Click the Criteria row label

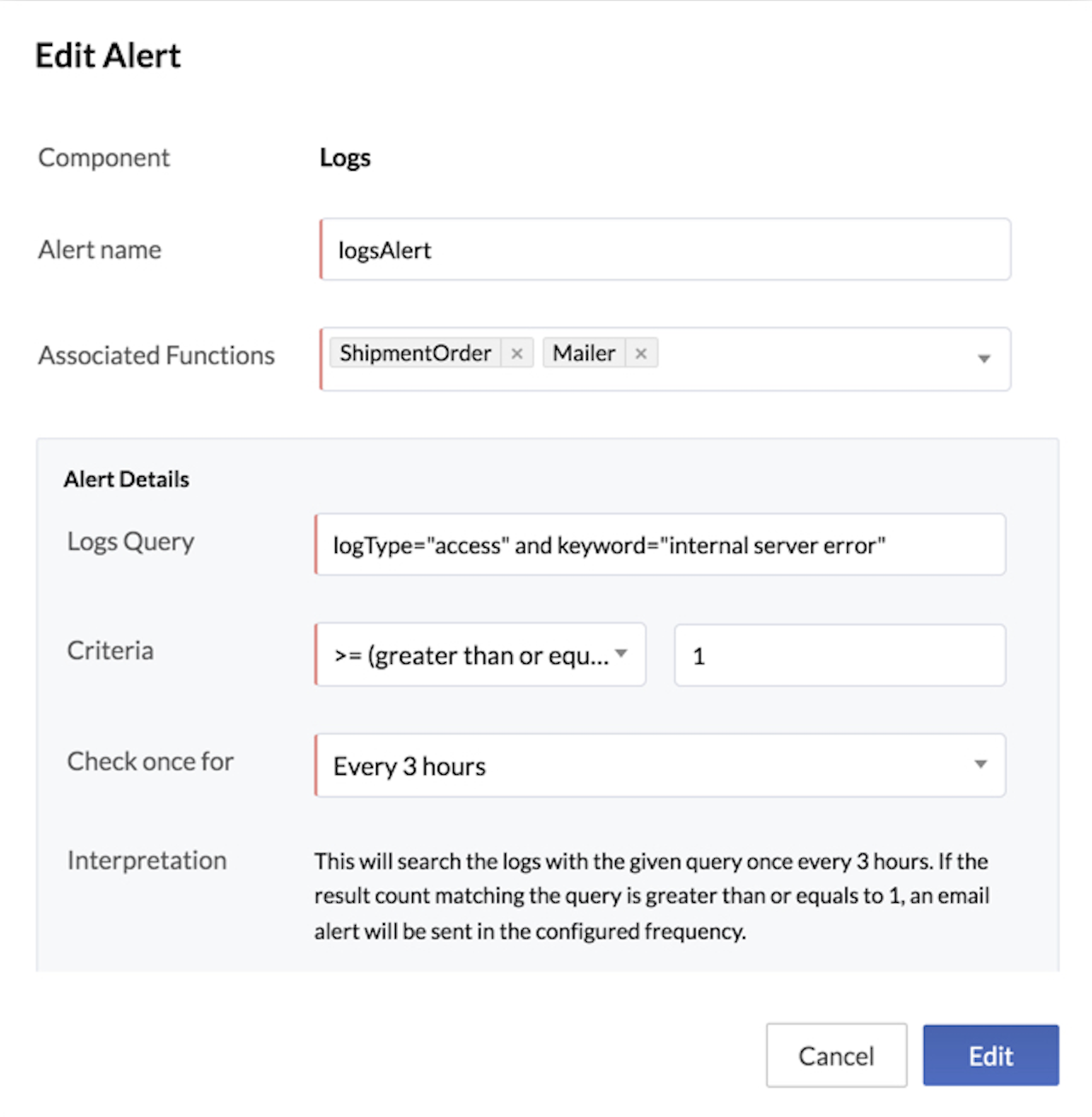click(110, 650)
